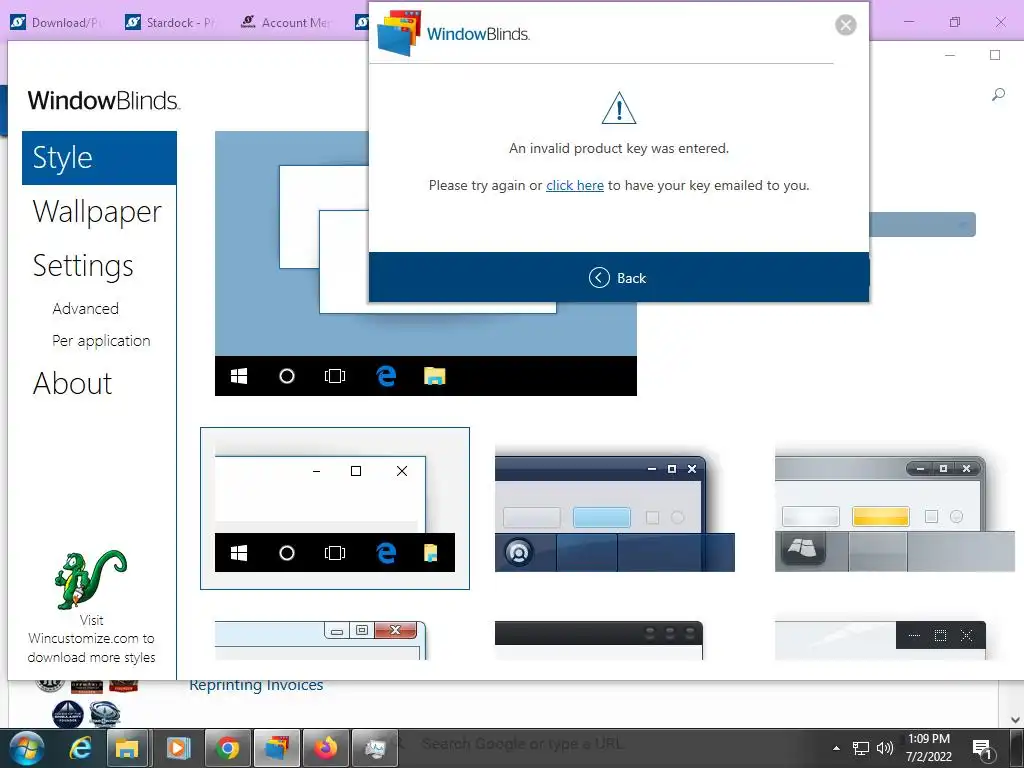
Task: Open Google Chrome from the taskbar
Action: 227,748
